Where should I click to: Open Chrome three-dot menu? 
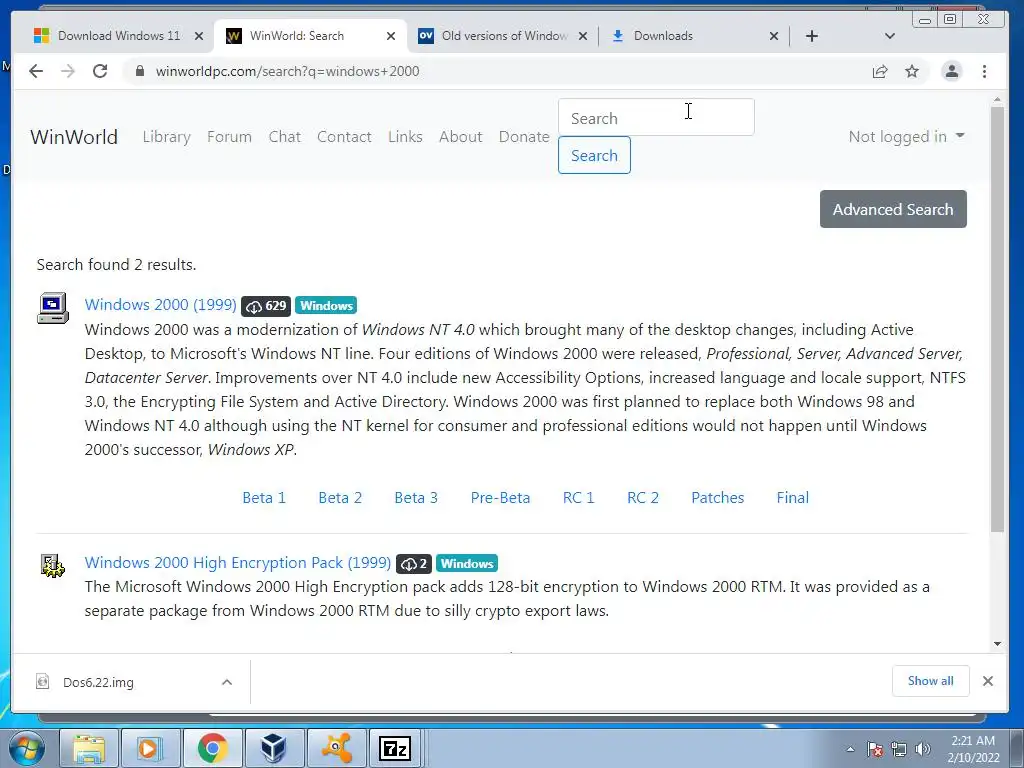(x=984, y=71)
